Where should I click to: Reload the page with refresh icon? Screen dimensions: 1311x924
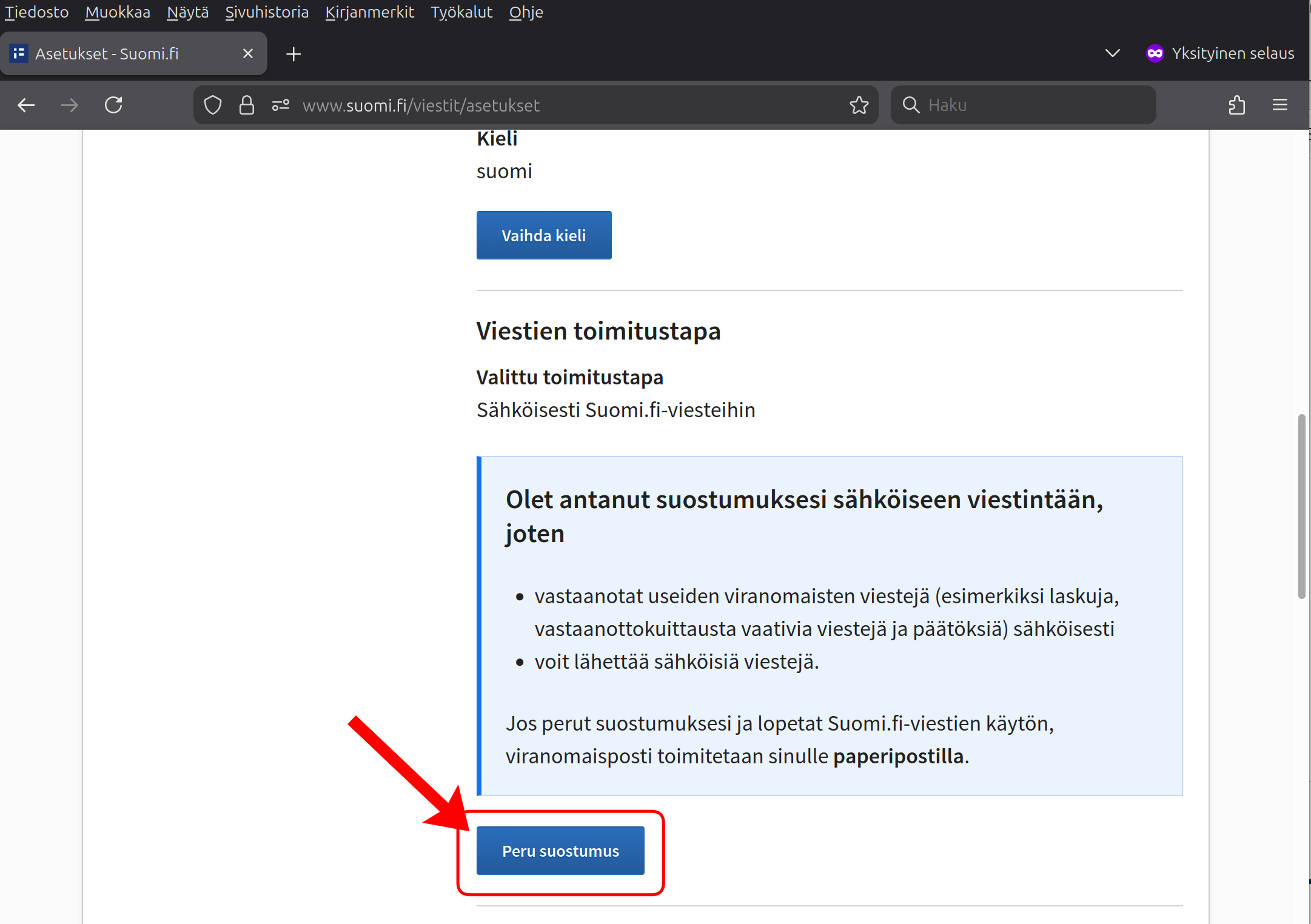pos(114,105)
